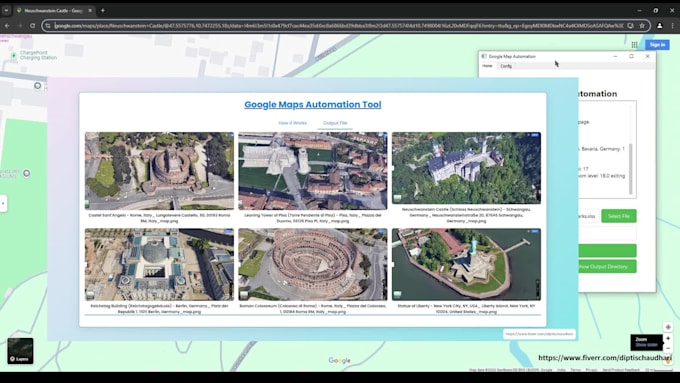The width and height of the screenshot is (680, 383).
Task: Open the Leaning Tower of Pisa image
Action: coord(313,171)
